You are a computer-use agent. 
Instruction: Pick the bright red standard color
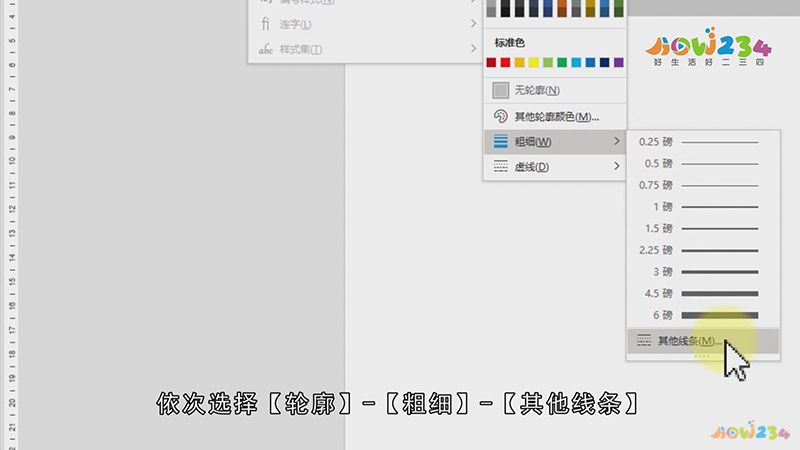505,62
